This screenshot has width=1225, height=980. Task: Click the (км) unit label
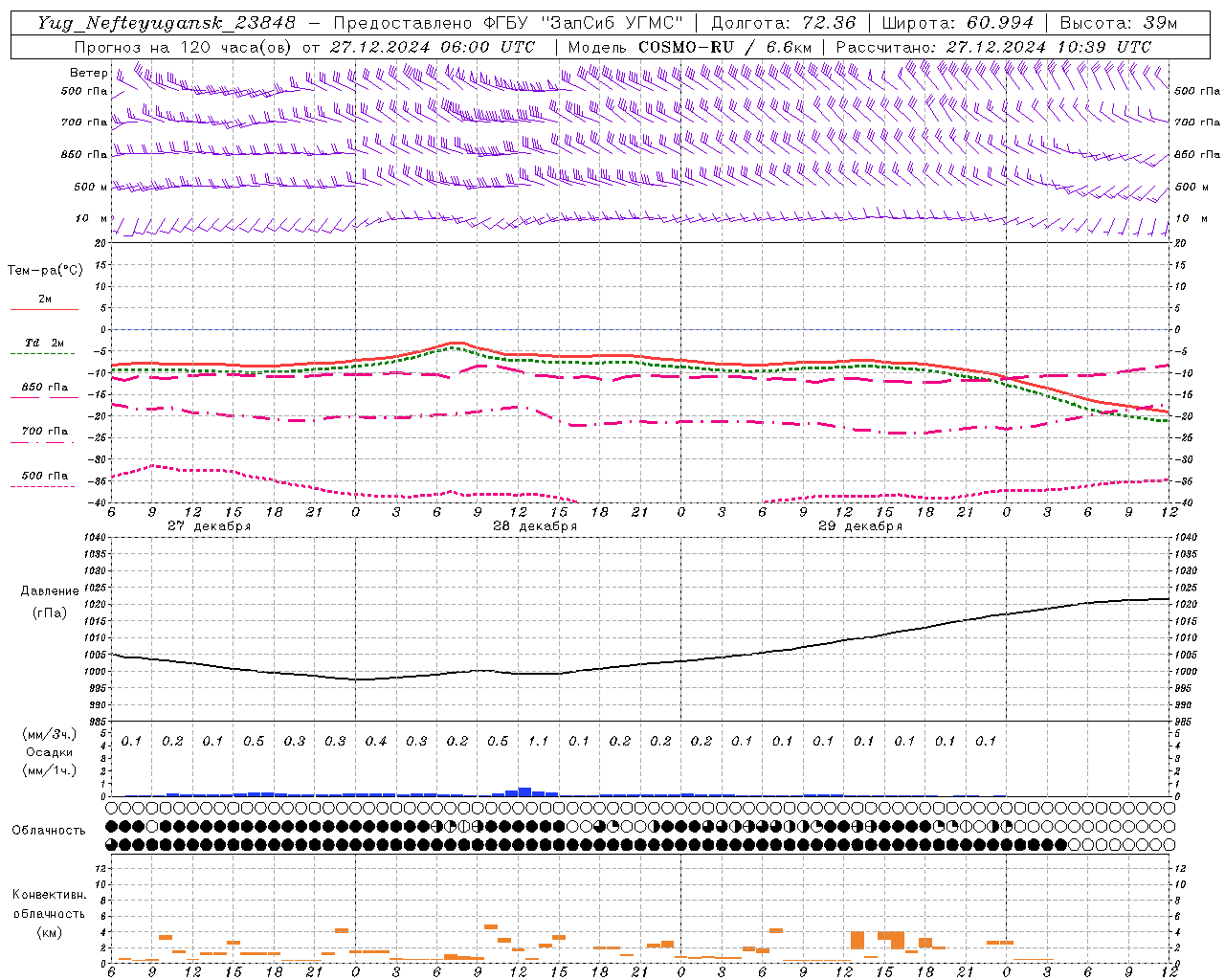point(49,932)
